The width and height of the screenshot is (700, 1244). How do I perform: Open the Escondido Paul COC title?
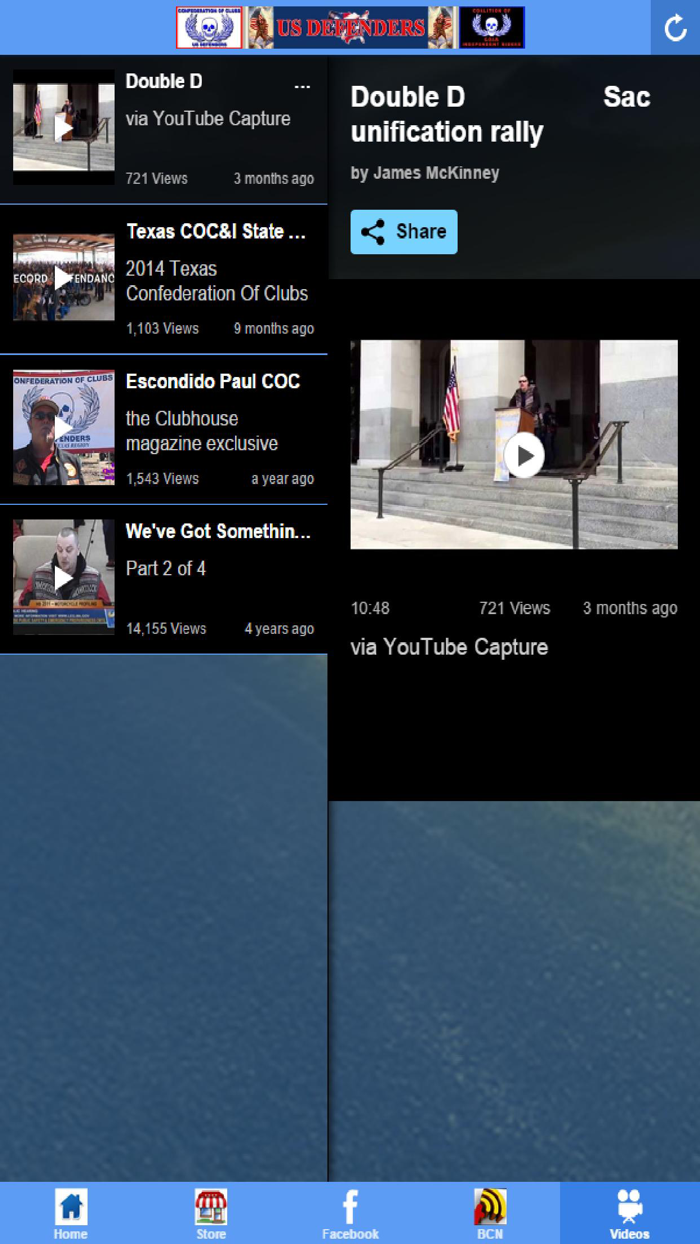213,382
